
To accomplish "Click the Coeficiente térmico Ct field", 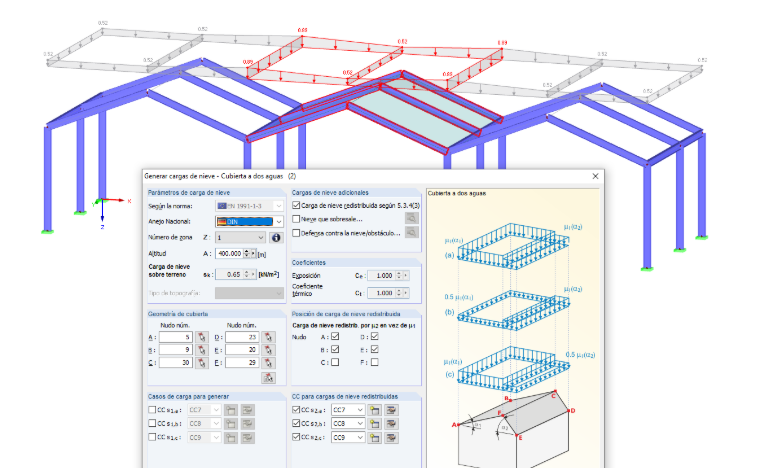I will [x=381, y=293].
